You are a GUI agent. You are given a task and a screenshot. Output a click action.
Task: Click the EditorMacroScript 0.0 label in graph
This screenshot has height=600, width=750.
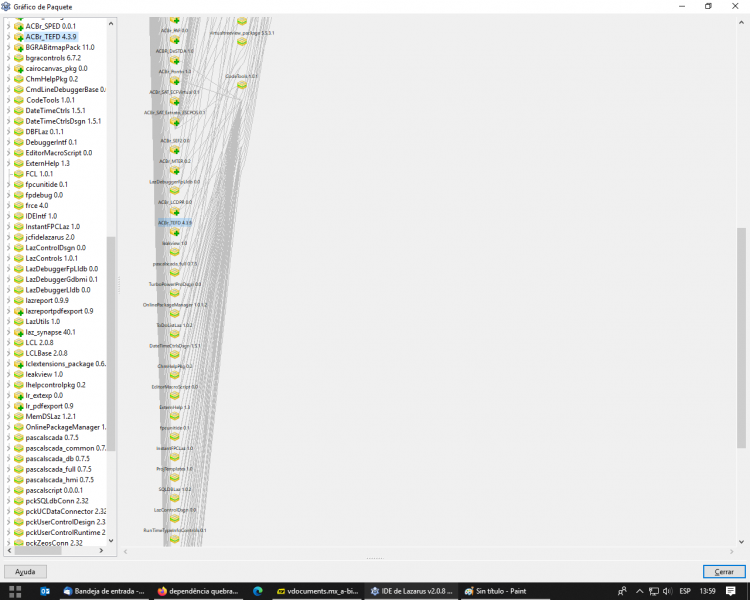[175, 387]
